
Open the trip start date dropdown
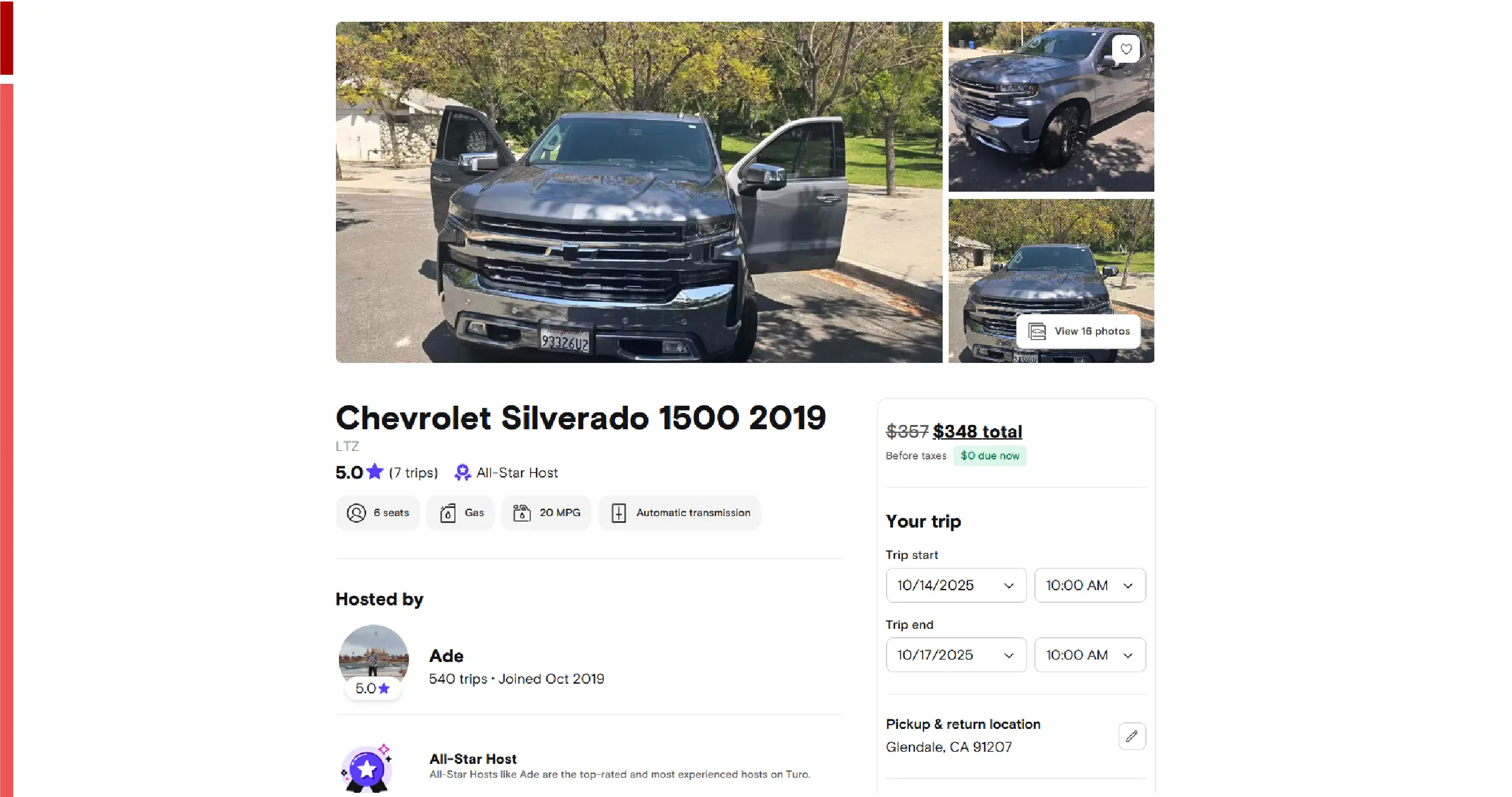[x=955, y=585]
